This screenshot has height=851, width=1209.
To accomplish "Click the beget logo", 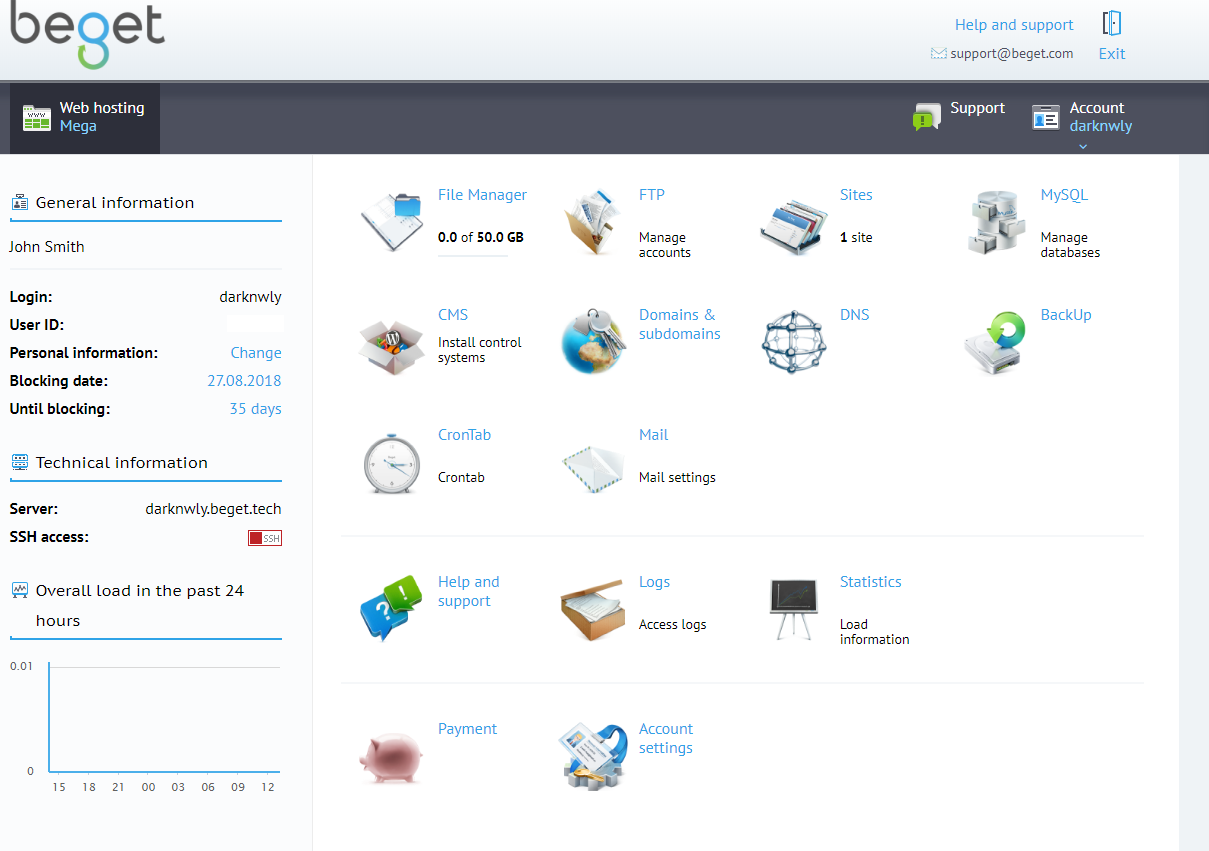I will click(x=87, y=35).
